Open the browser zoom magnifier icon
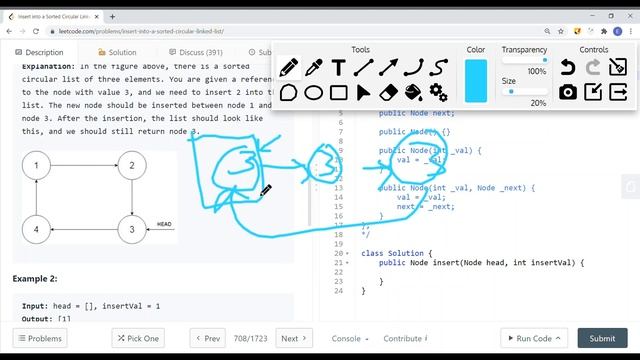The width and height of the screenshot is (640, 360). click(x=547, y=31)
